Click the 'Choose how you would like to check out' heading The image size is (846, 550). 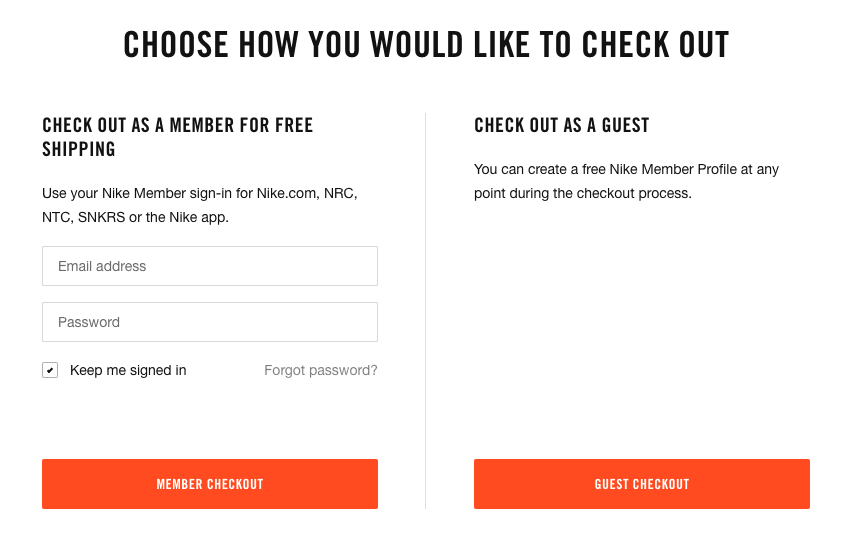(426, 44)
